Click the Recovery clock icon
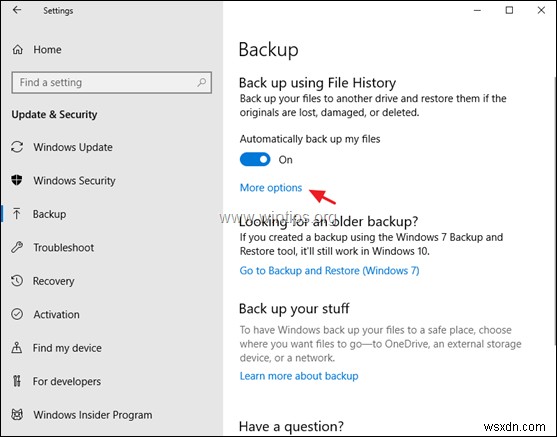557x437 pixels. (x=17, y=281)
